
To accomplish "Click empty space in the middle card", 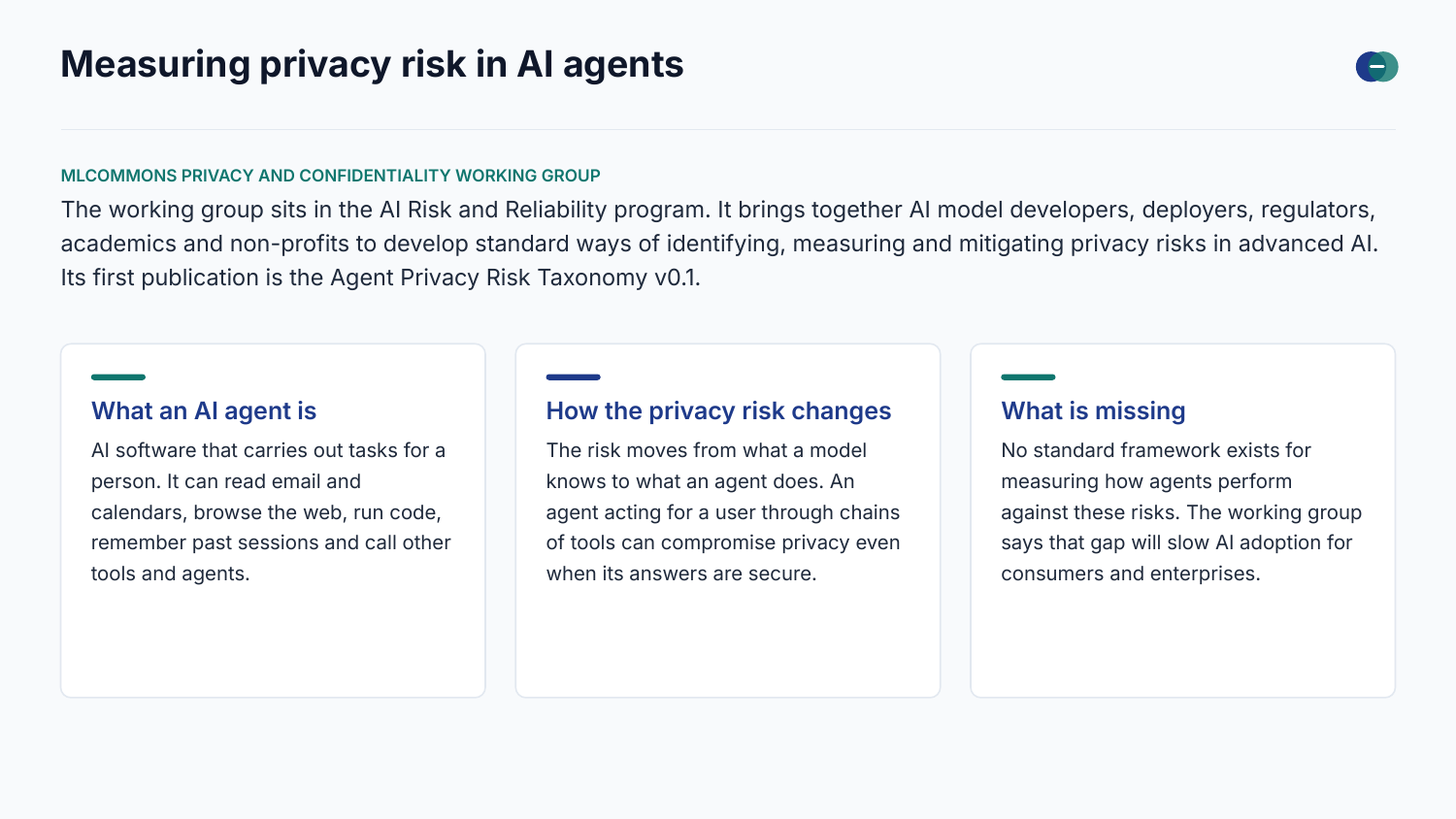I will pos(728,640).
